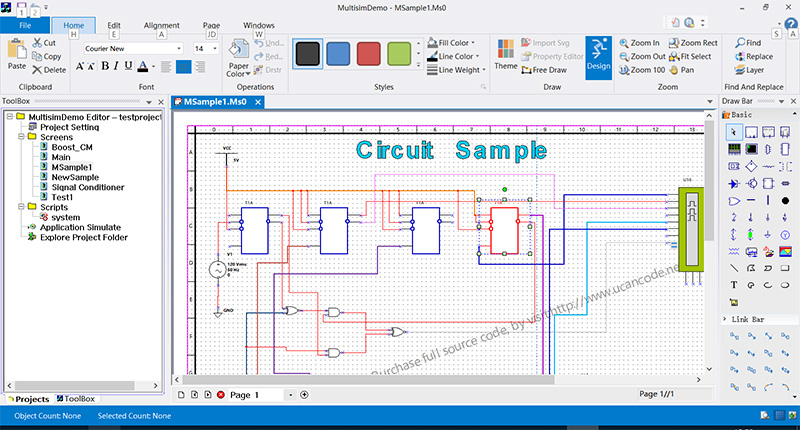800x430 pixels.
Task: Switch to the Alignment ribbon tab
Action: (161, 26)
